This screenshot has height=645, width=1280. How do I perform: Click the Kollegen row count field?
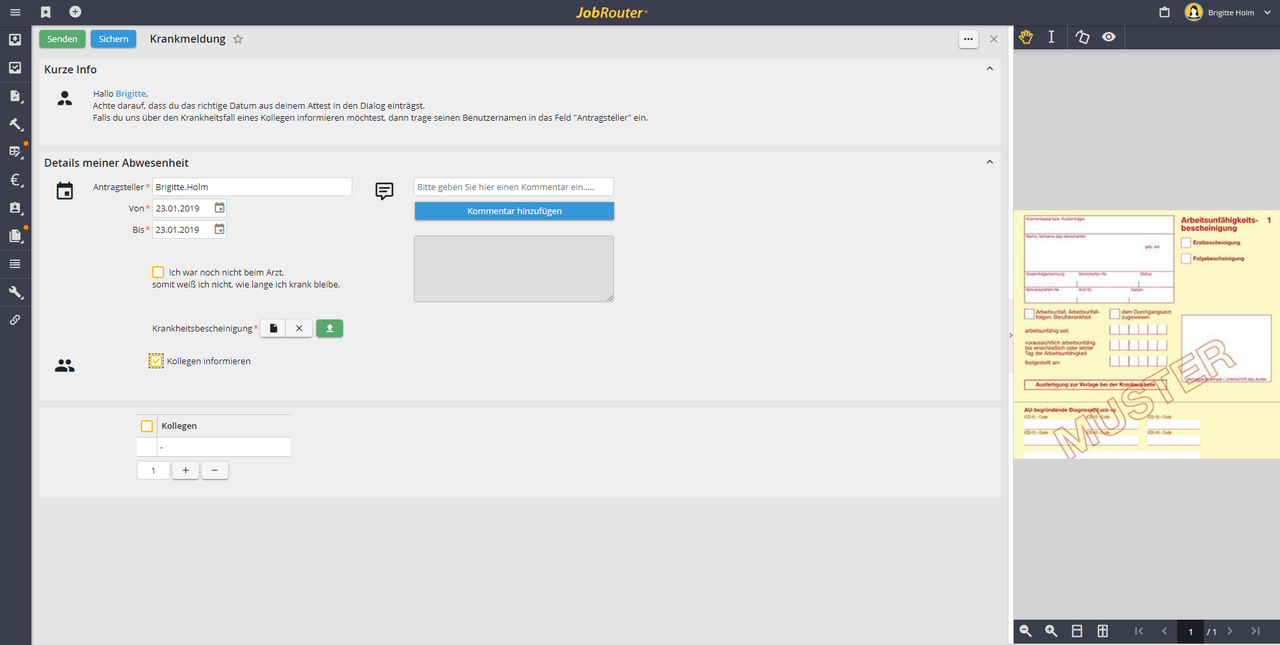[x=153, y=470]
